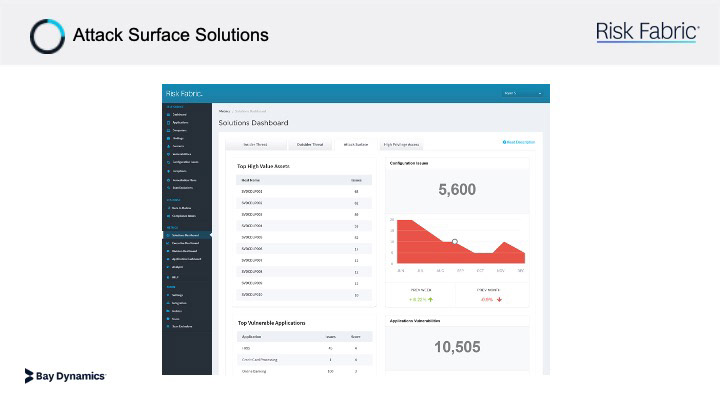Open Settings under the admin section
Screen dimensions: 720x405
[x=178, y=295]
